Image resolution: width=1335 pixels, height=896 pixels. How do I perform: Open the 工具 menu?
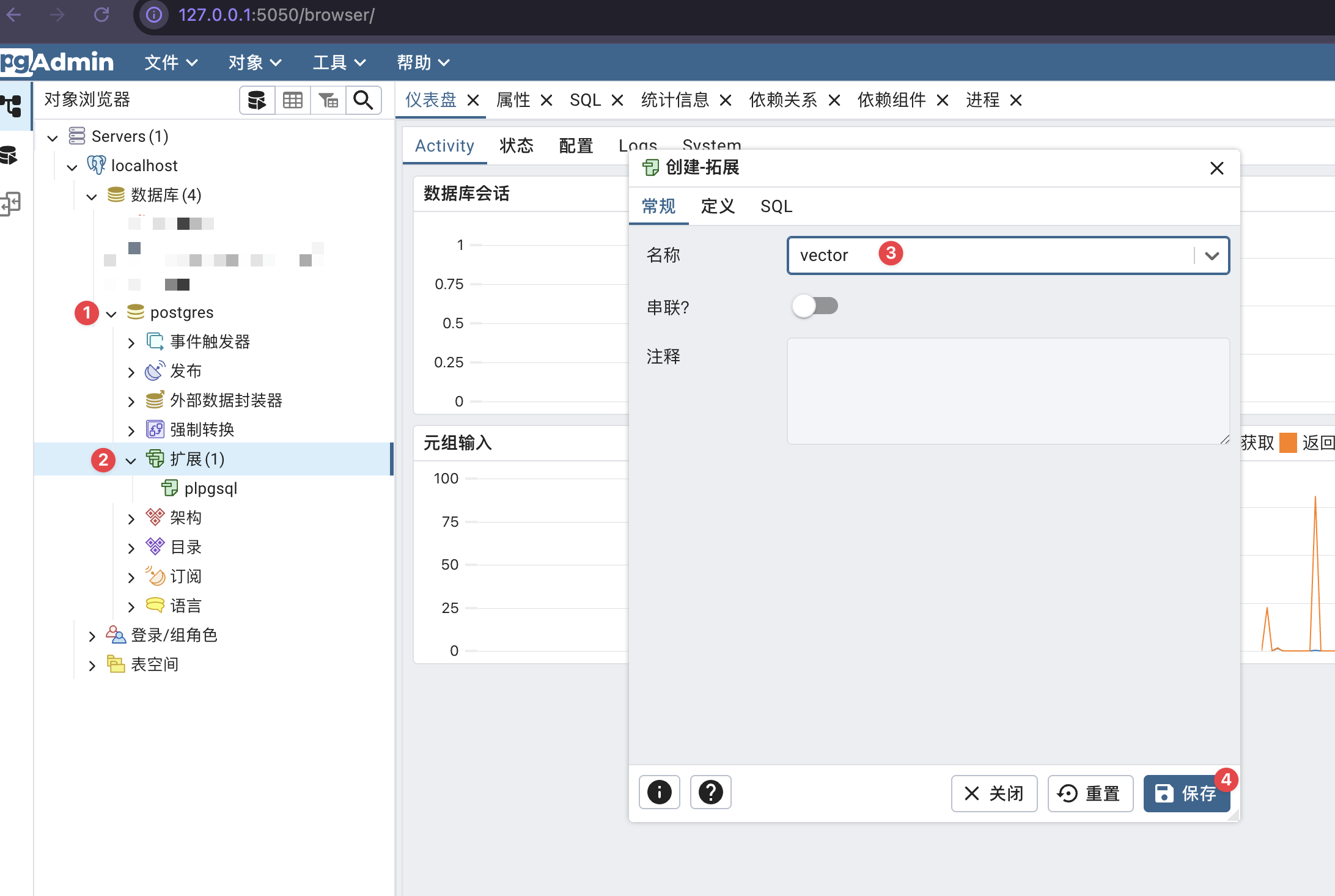tap(339, 62)
